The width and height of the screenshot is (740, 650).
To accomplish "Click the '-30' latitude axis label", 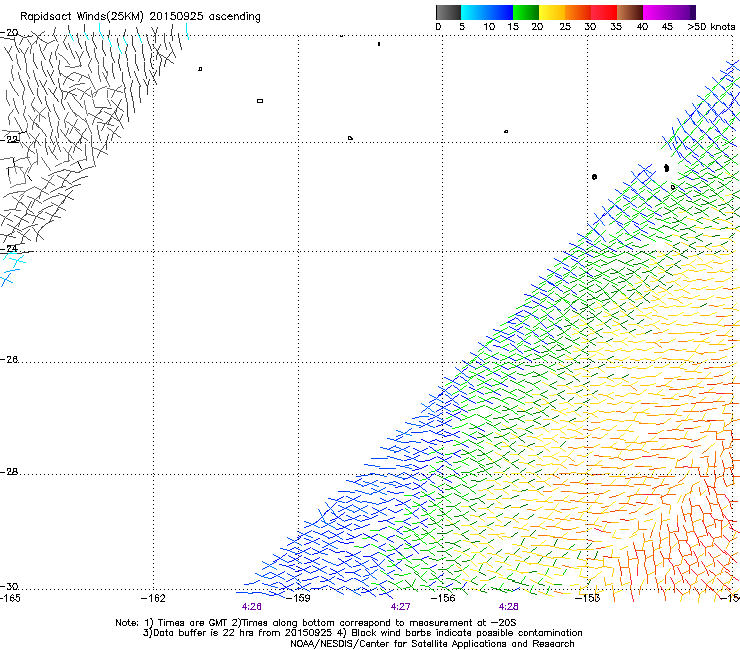I will [9, 586].
